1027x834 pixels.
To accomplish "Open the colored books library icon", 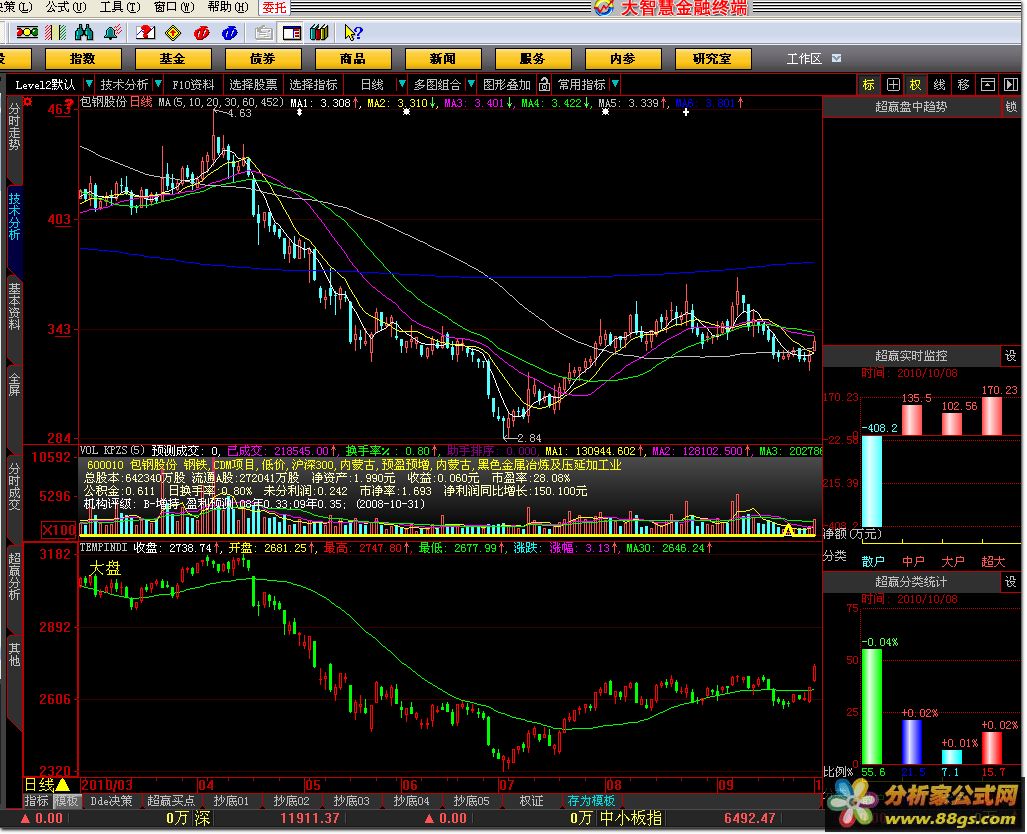I will click(320, 32).
